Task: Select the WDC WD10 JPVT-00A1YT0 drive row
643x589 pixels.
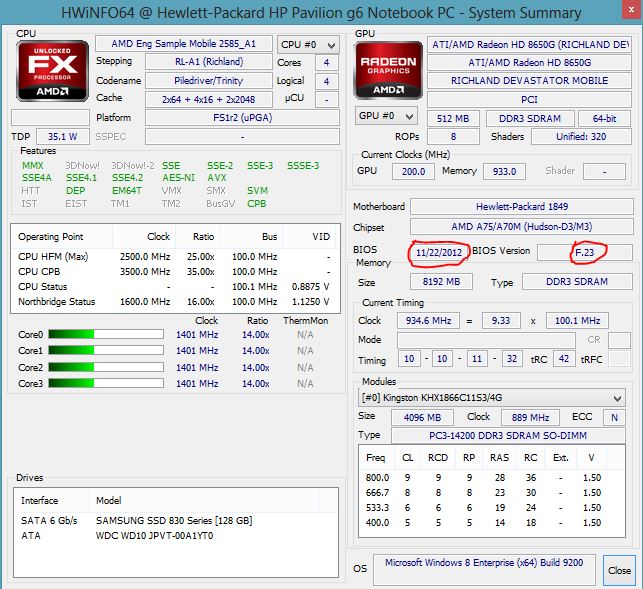Action: (176, 536)
